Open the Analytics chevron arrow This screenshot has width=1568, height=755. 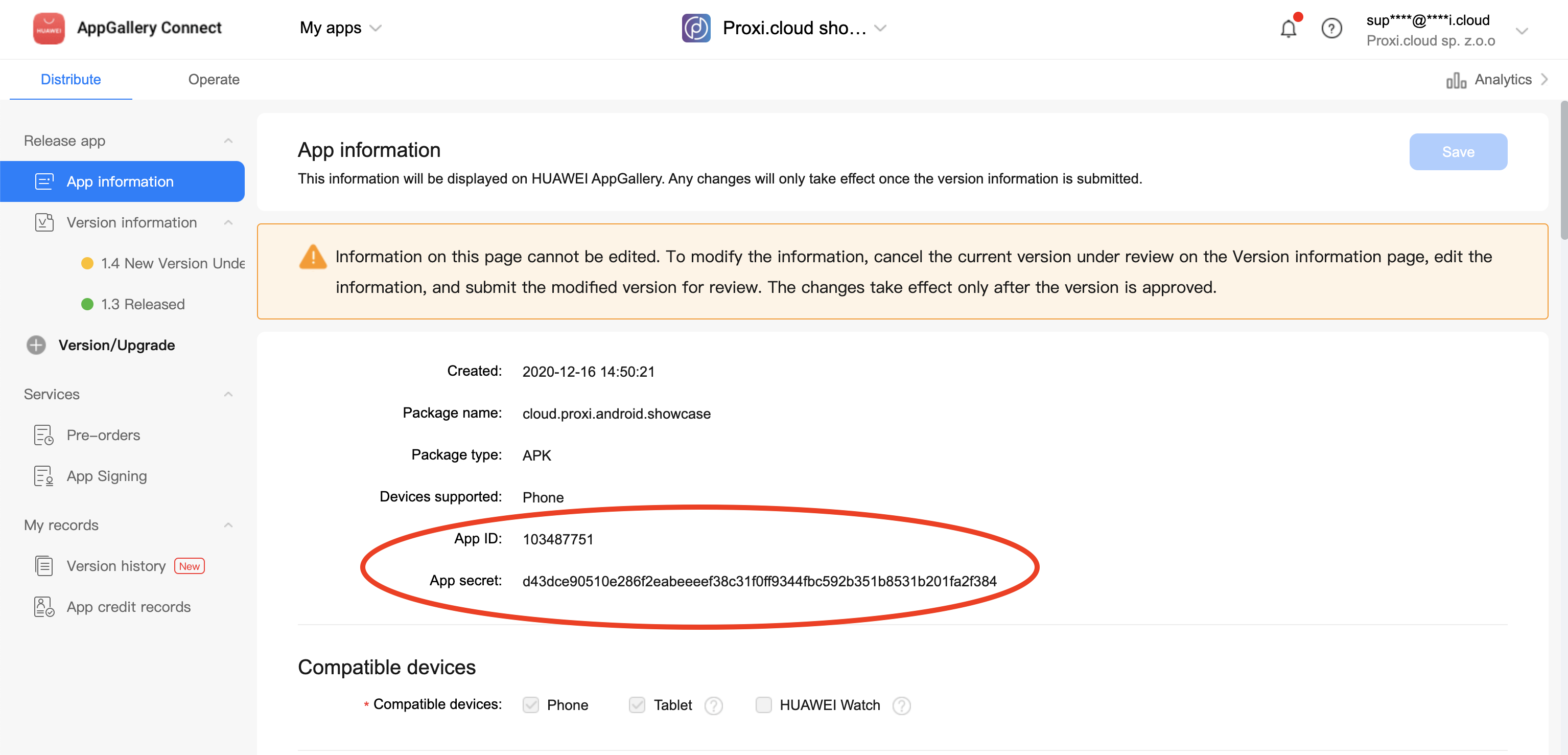pyautogui.click(x=1544, y=79)
